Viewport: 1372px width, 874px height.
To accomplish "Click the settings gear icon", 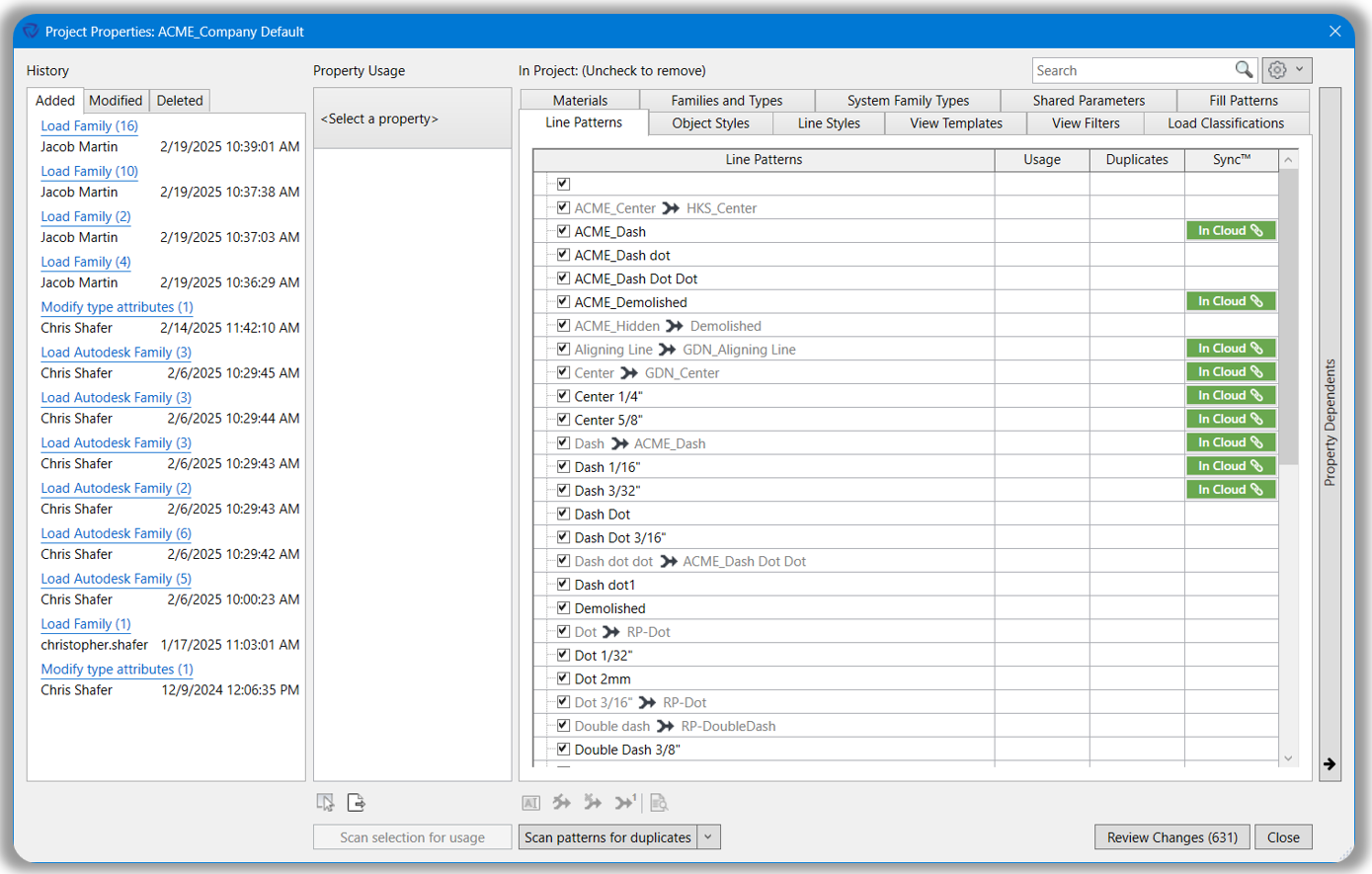I will (x=1277, y=70).
